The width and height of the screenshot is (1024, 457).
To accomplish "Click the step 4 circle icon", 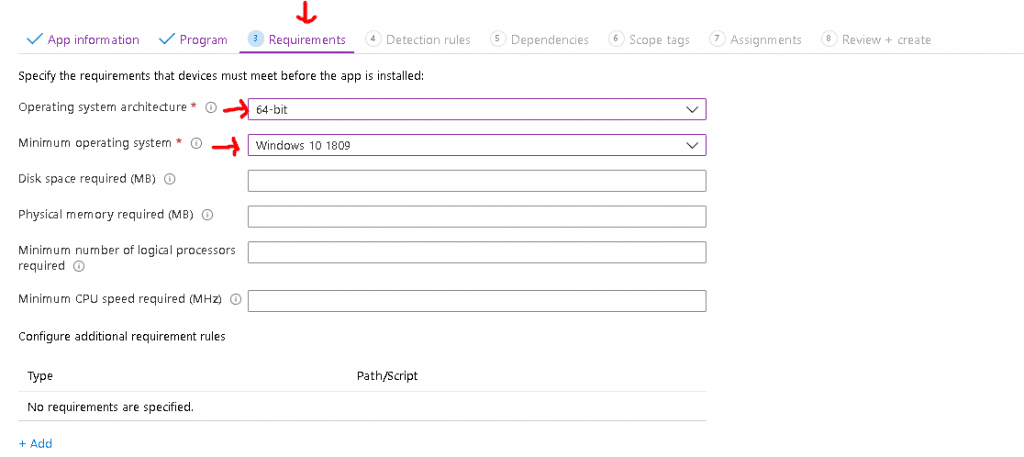I will [x=373, y=39].
